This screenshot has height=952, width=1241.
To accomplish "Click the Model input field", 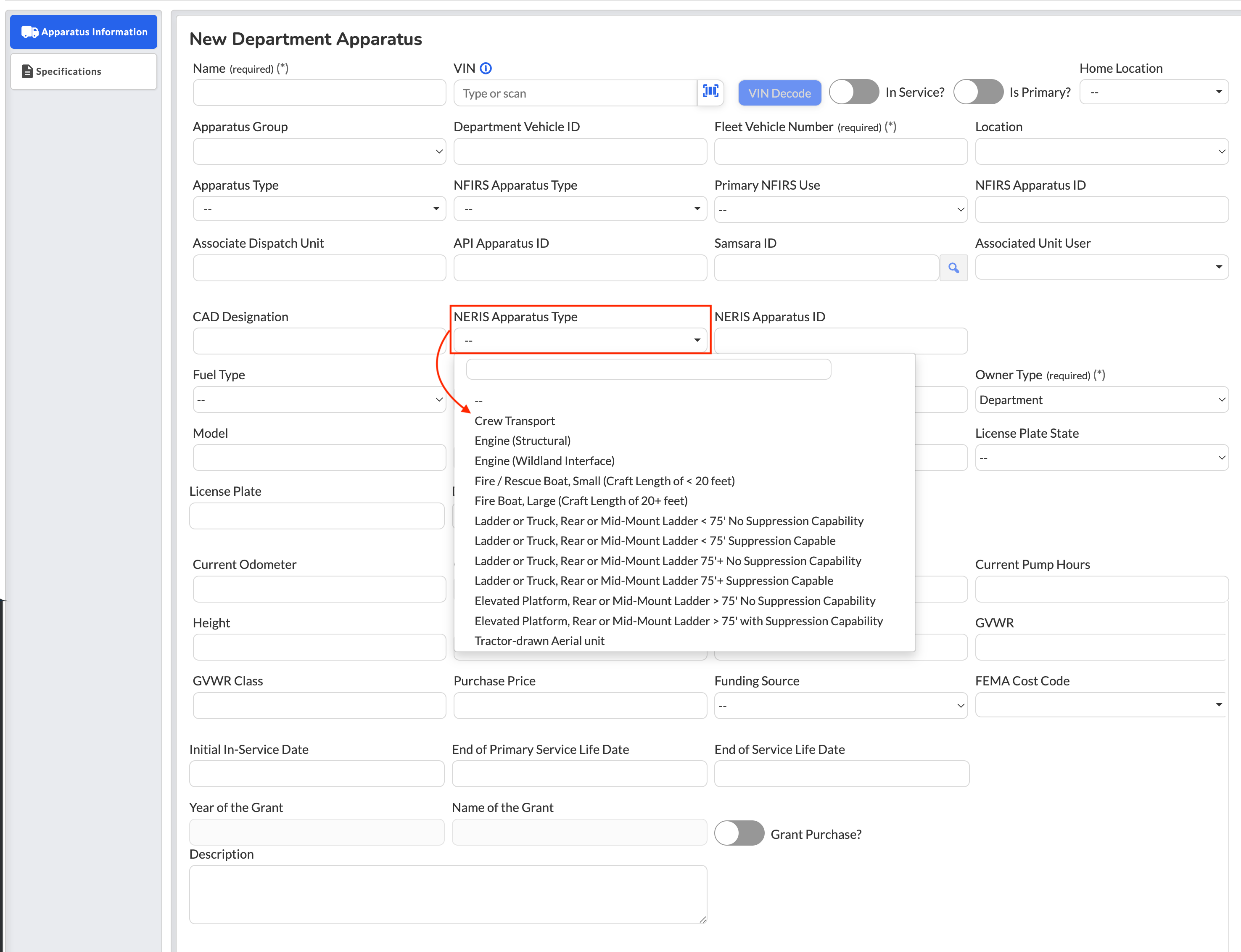I will click(319, 457).
